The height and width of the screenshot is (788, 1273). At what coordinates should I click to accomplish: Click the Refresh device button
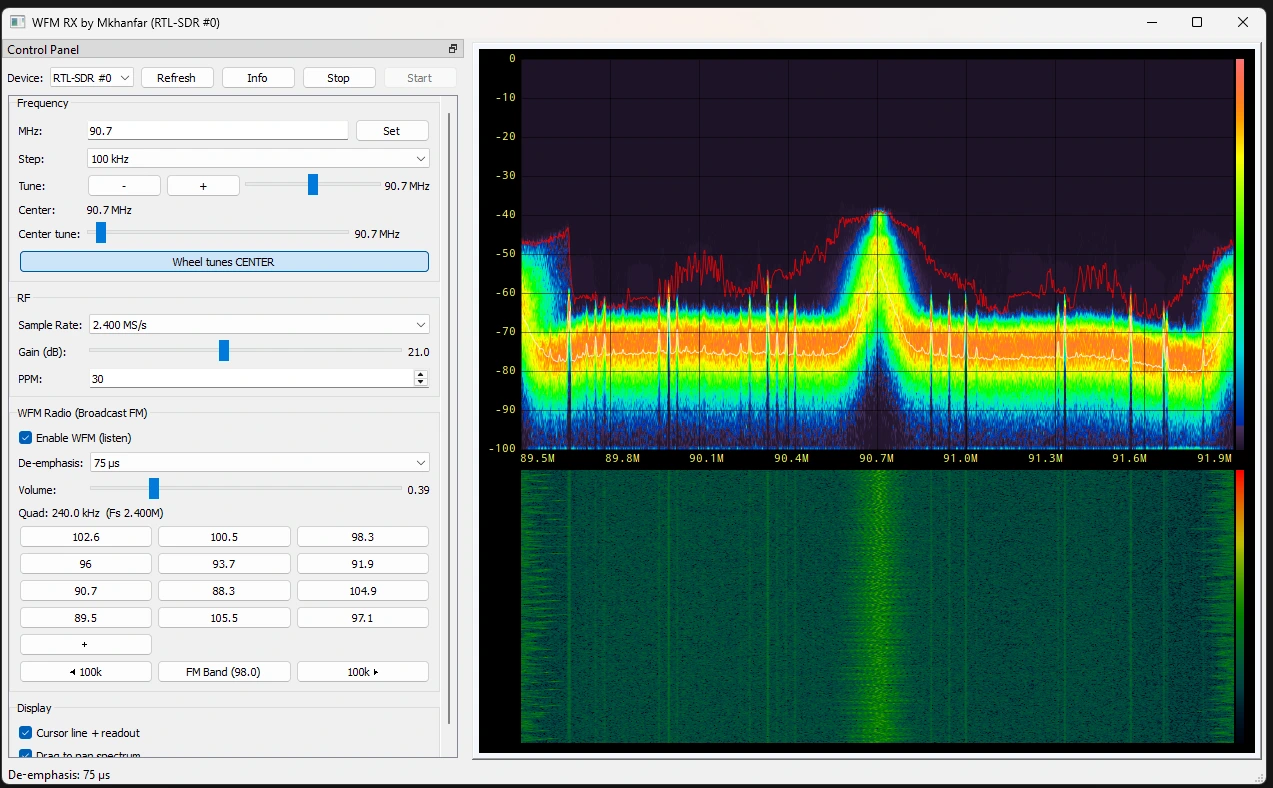[x=176, y=78]
